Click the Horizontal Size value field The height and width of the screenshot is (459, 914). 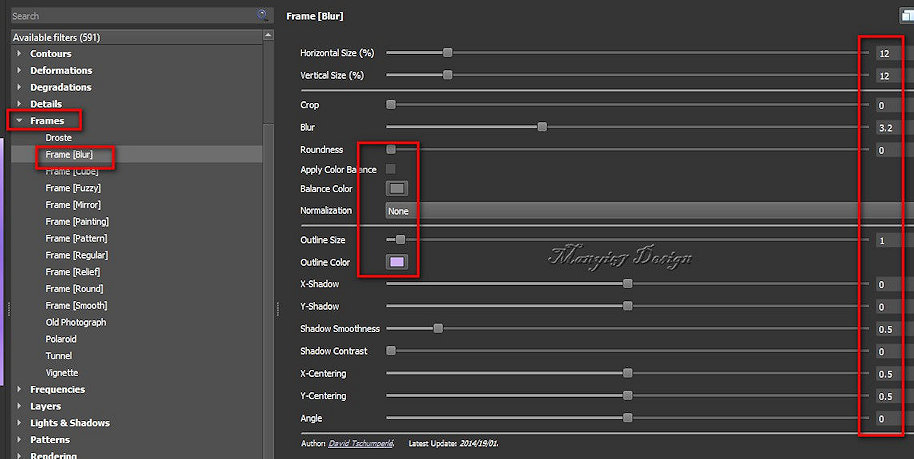tap(885, 53)
